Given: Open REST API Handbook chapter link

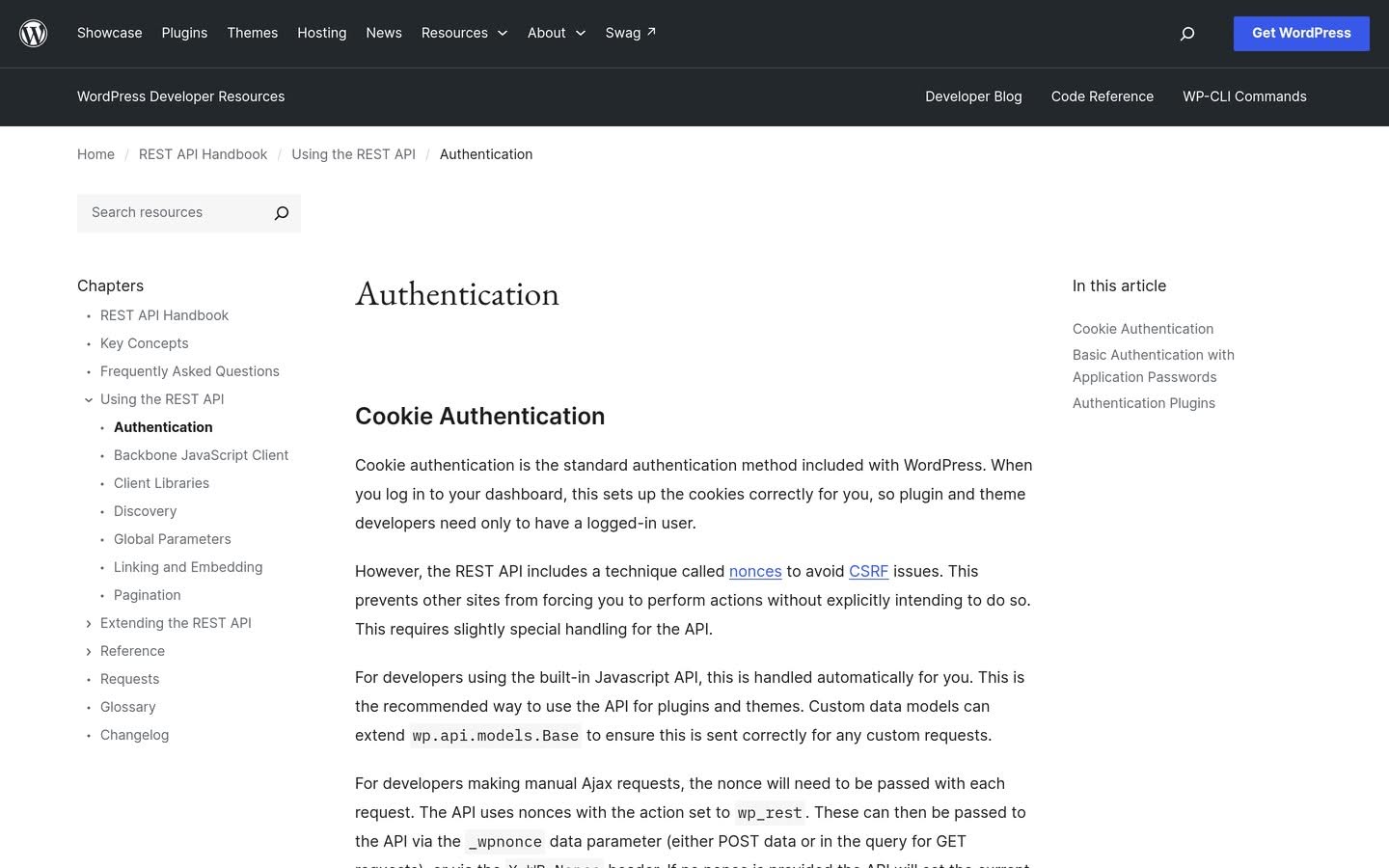Looking at the screenshot, I should coord(165,315).
